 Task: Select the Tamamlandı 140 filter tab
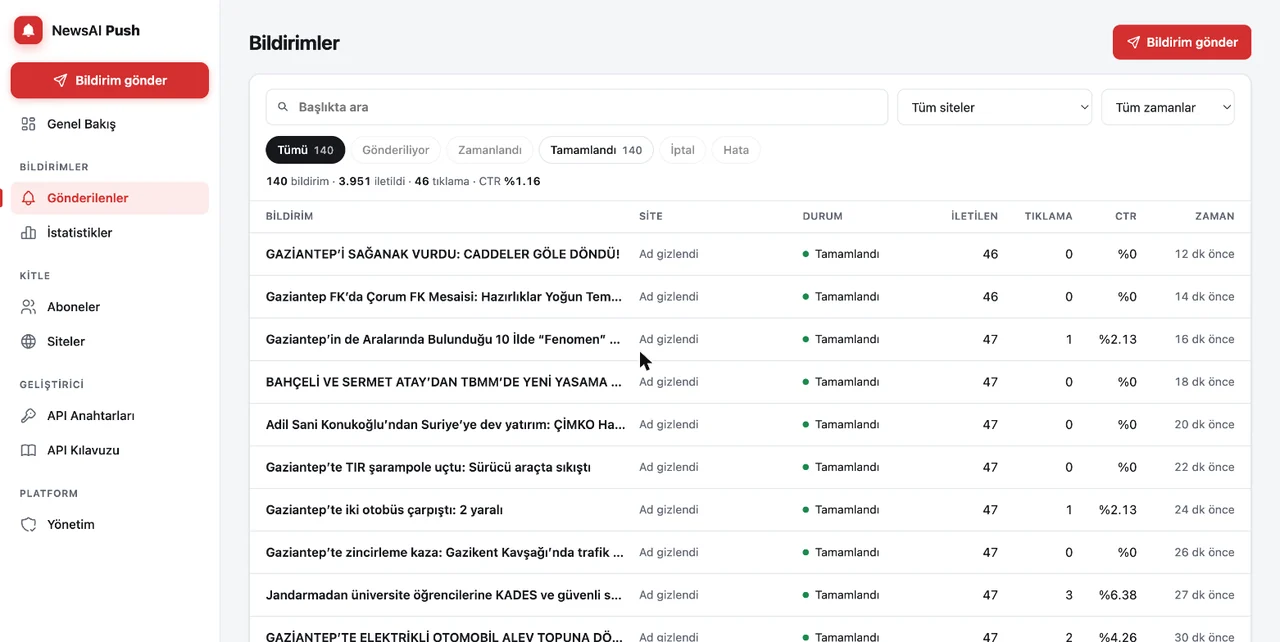(x=596, y=150)
